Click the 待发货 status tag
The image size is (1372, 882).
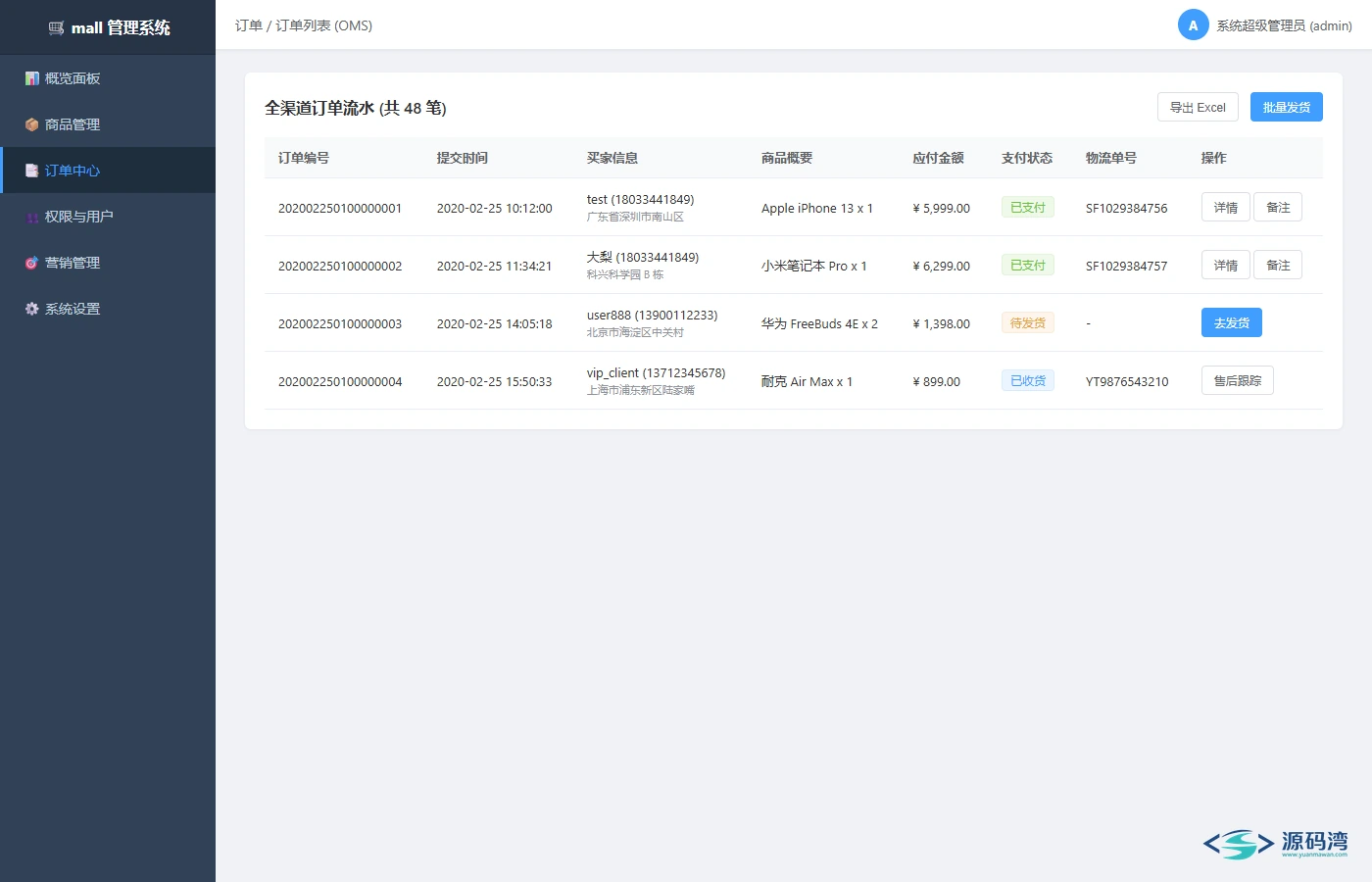(1028, 322)
